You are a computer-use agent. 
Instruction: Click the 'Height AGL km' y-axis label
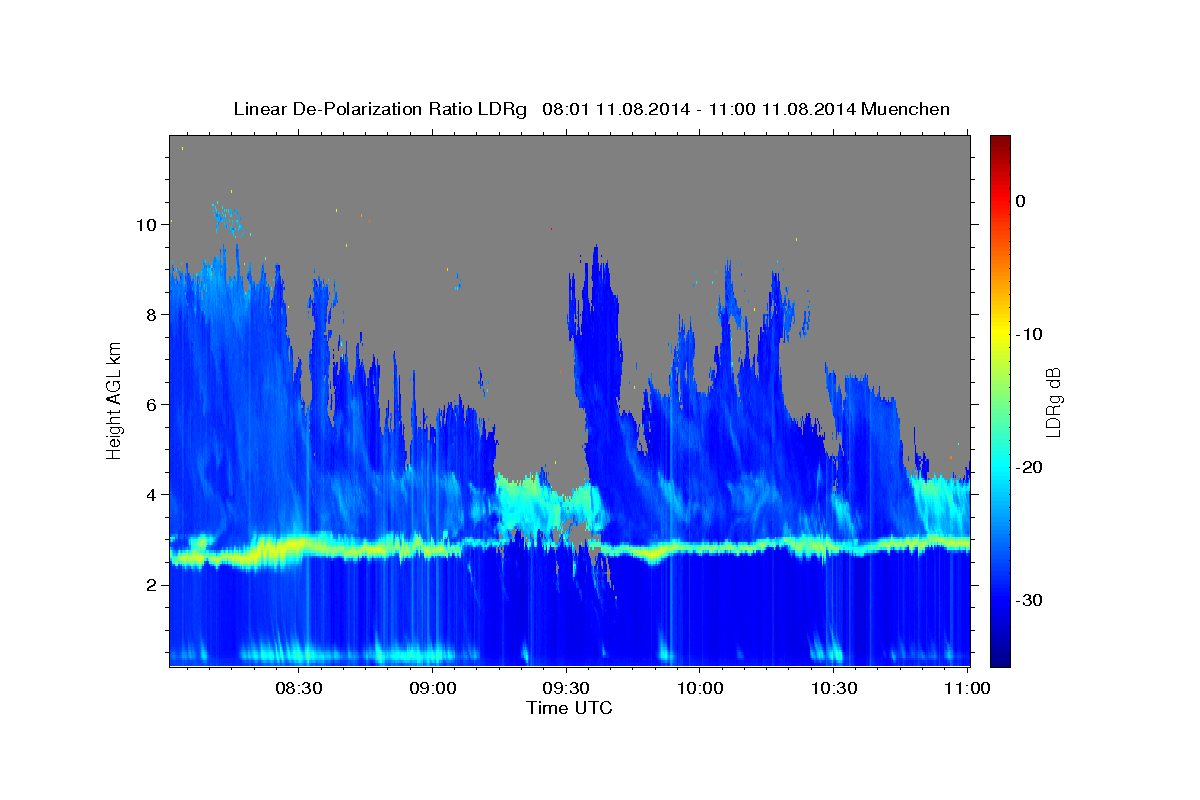pos(114,400)
